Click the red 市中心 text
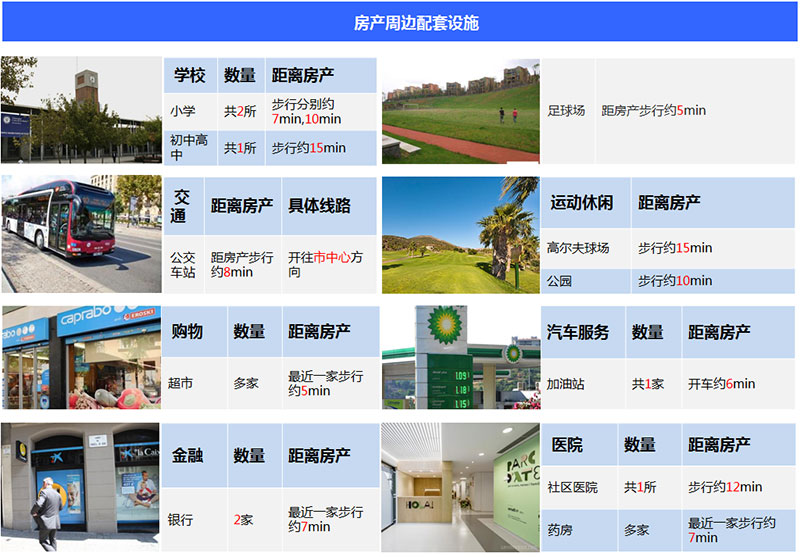The width and height of the screenshot is (800, 557). [x=333, y=258]
